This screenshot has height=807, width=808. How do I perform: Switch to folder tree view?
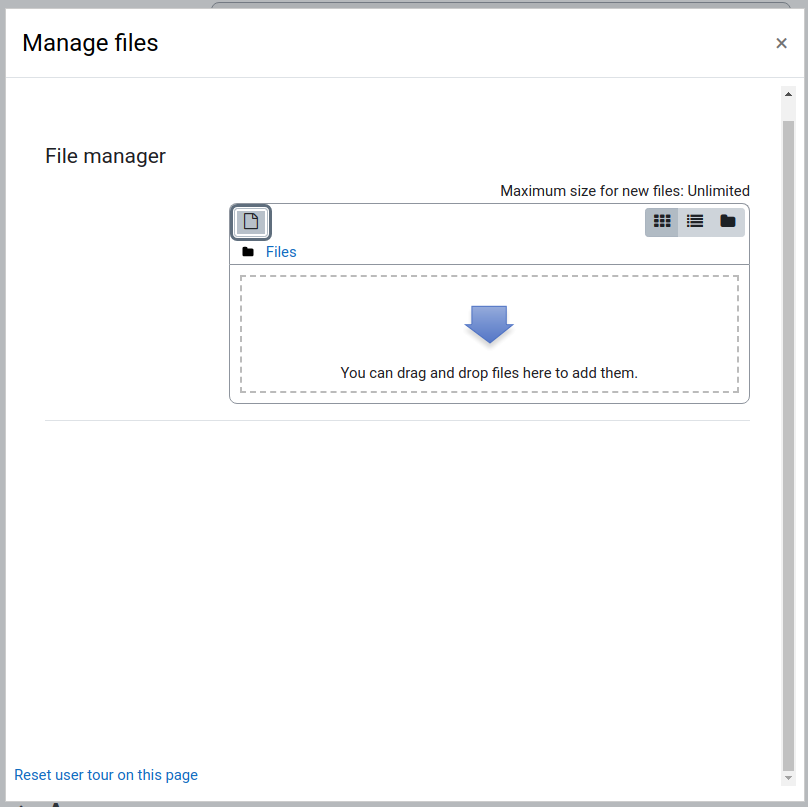tap(728, 222)
